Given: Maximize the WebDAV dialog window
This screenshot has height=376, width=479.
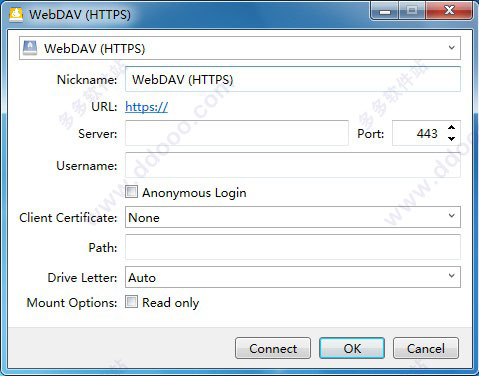Looking at the screenshot, I should point(412,11).
